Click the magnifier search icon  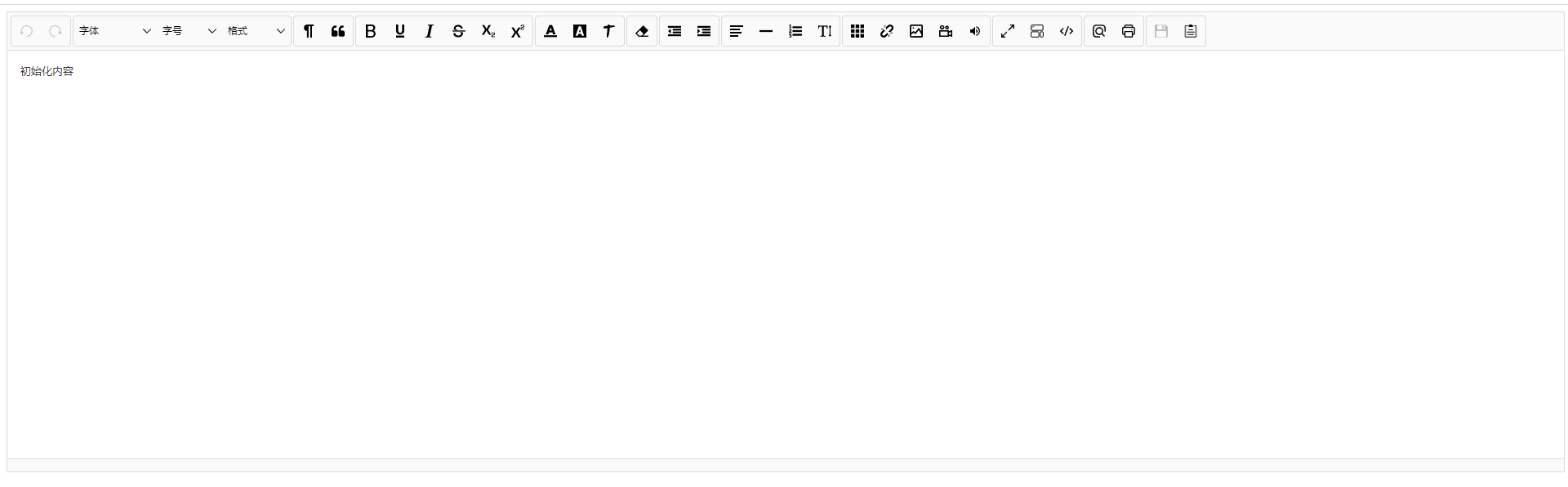click(1099, 31)
